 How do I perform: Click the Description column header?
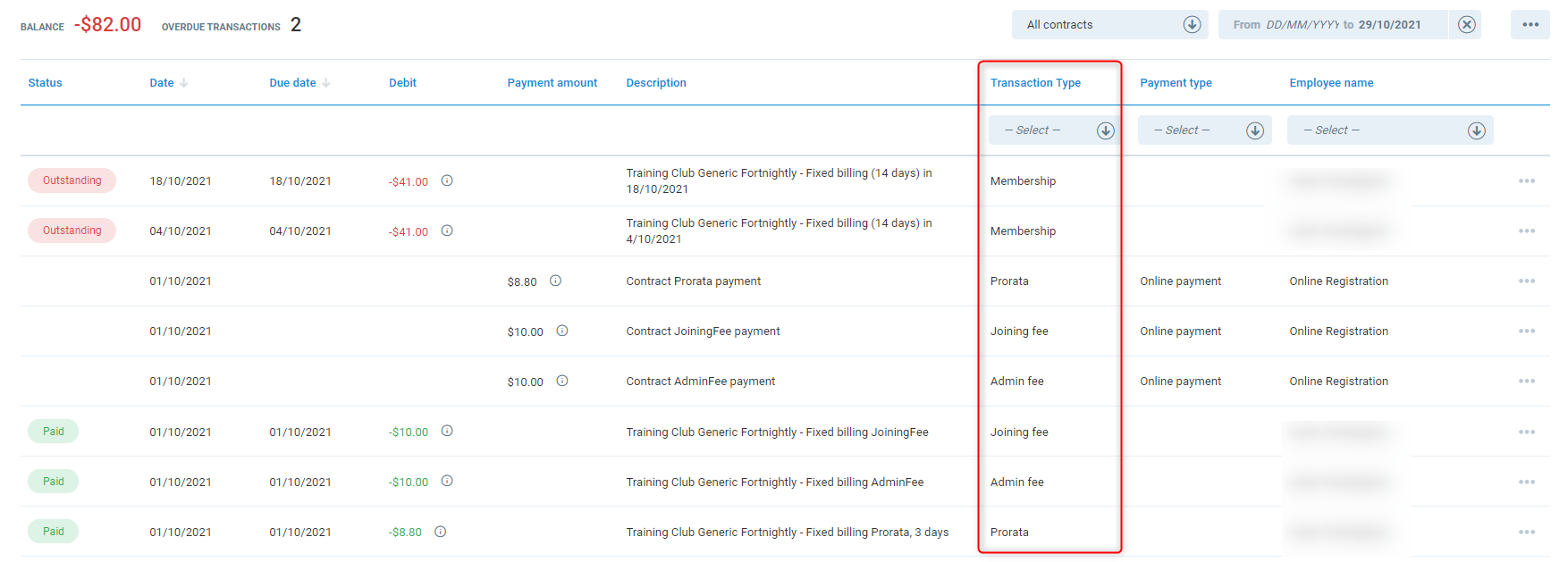click(x=655, y=83)
